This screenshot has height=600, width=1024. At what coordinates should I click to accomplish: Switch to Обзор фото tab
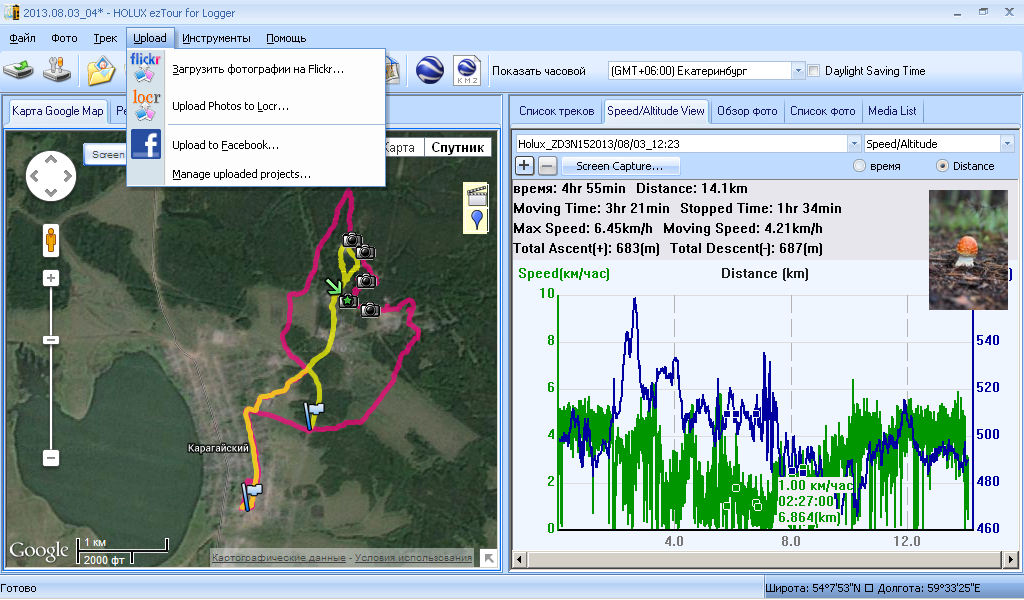tap(747, 111)
